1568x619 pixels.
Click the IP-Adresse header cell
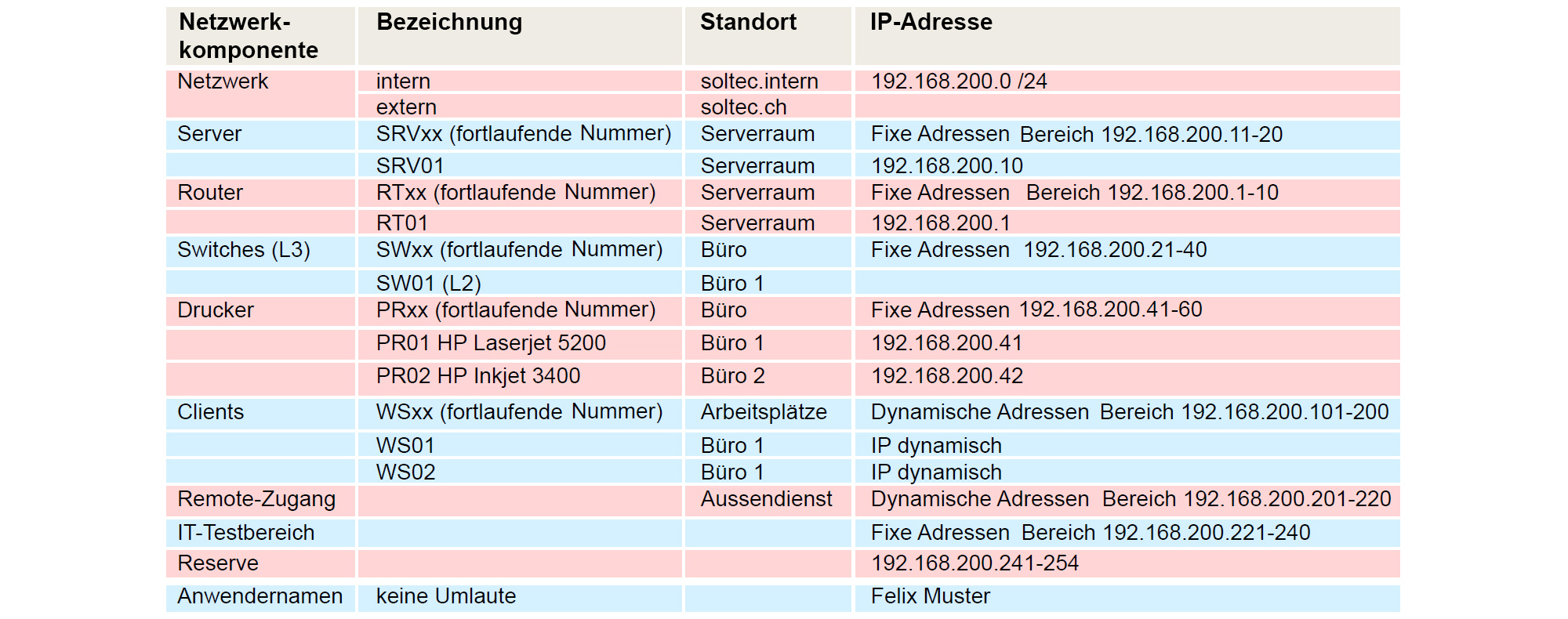coord(931,22)
